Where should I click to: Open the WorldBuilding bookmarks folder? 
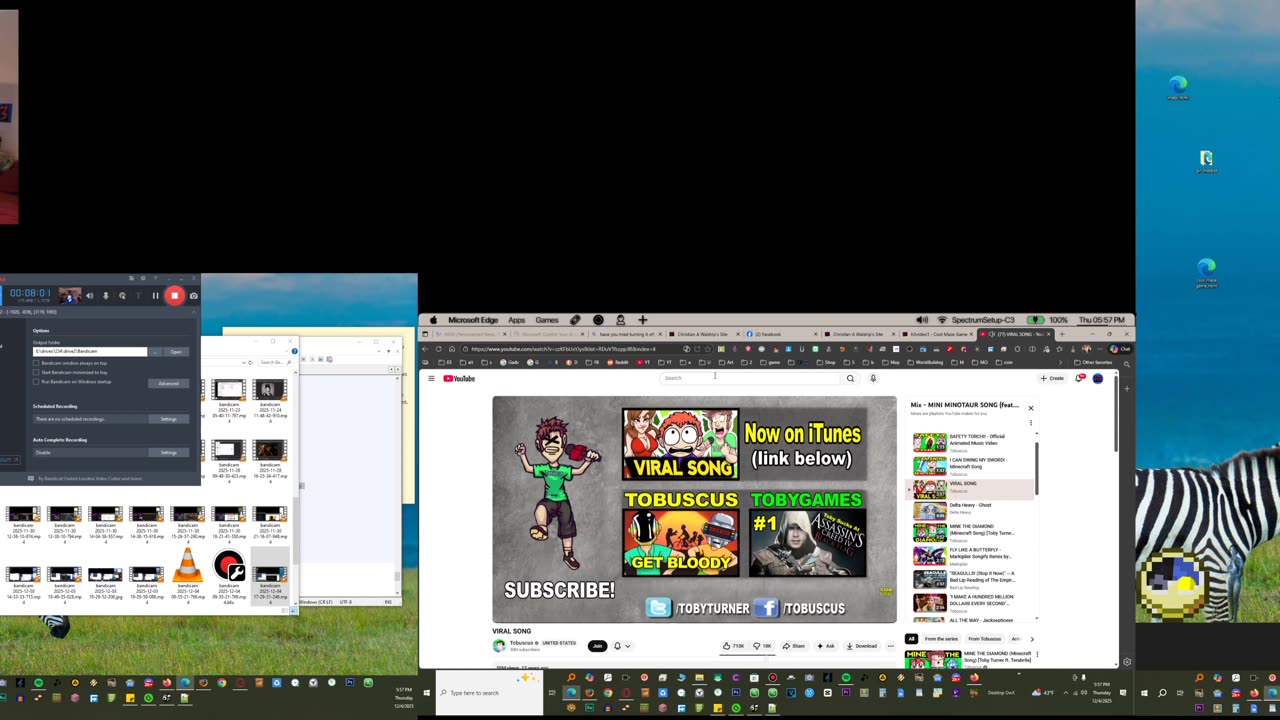(x=927, y=362)
